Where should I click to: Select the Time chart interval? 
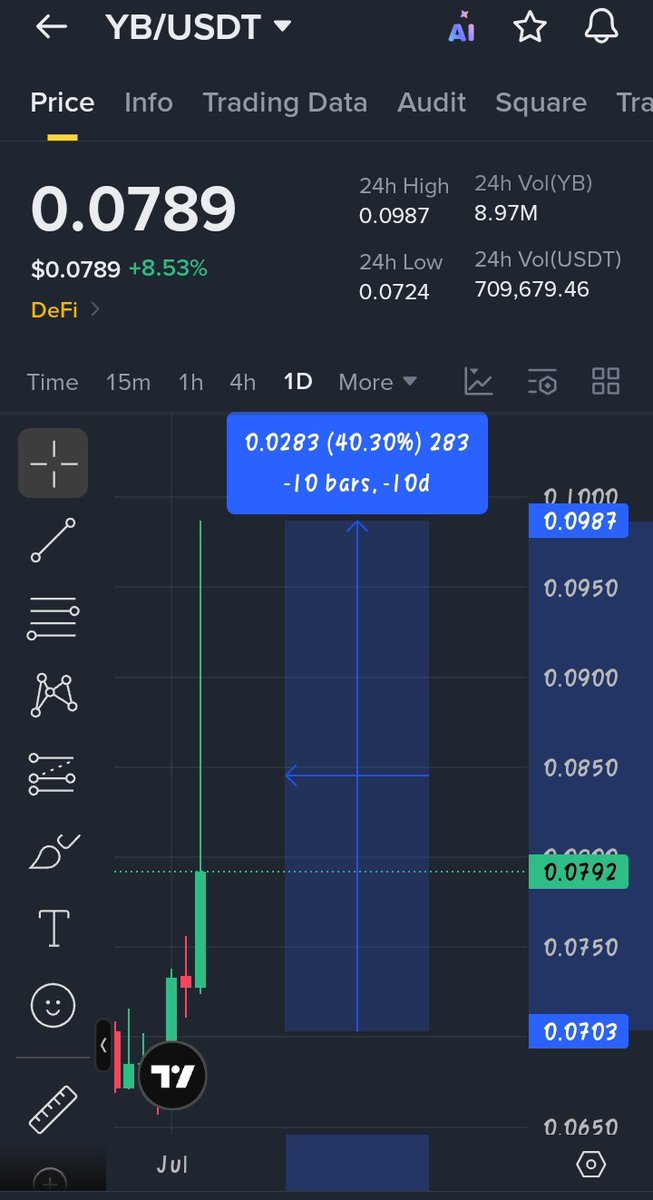tap(52, 382)
